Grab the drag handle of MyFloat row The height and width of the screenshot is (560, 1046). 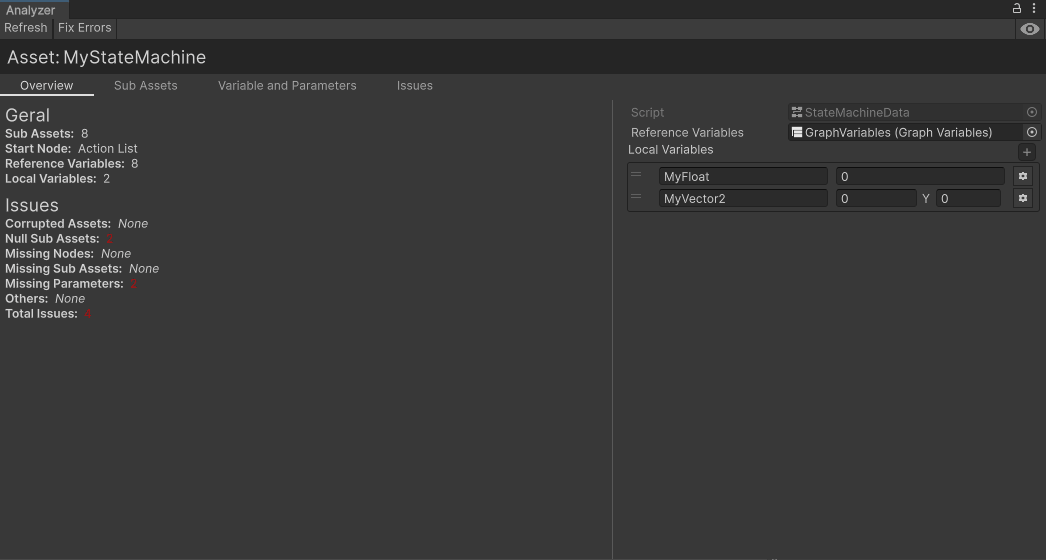tap(636, 175)
